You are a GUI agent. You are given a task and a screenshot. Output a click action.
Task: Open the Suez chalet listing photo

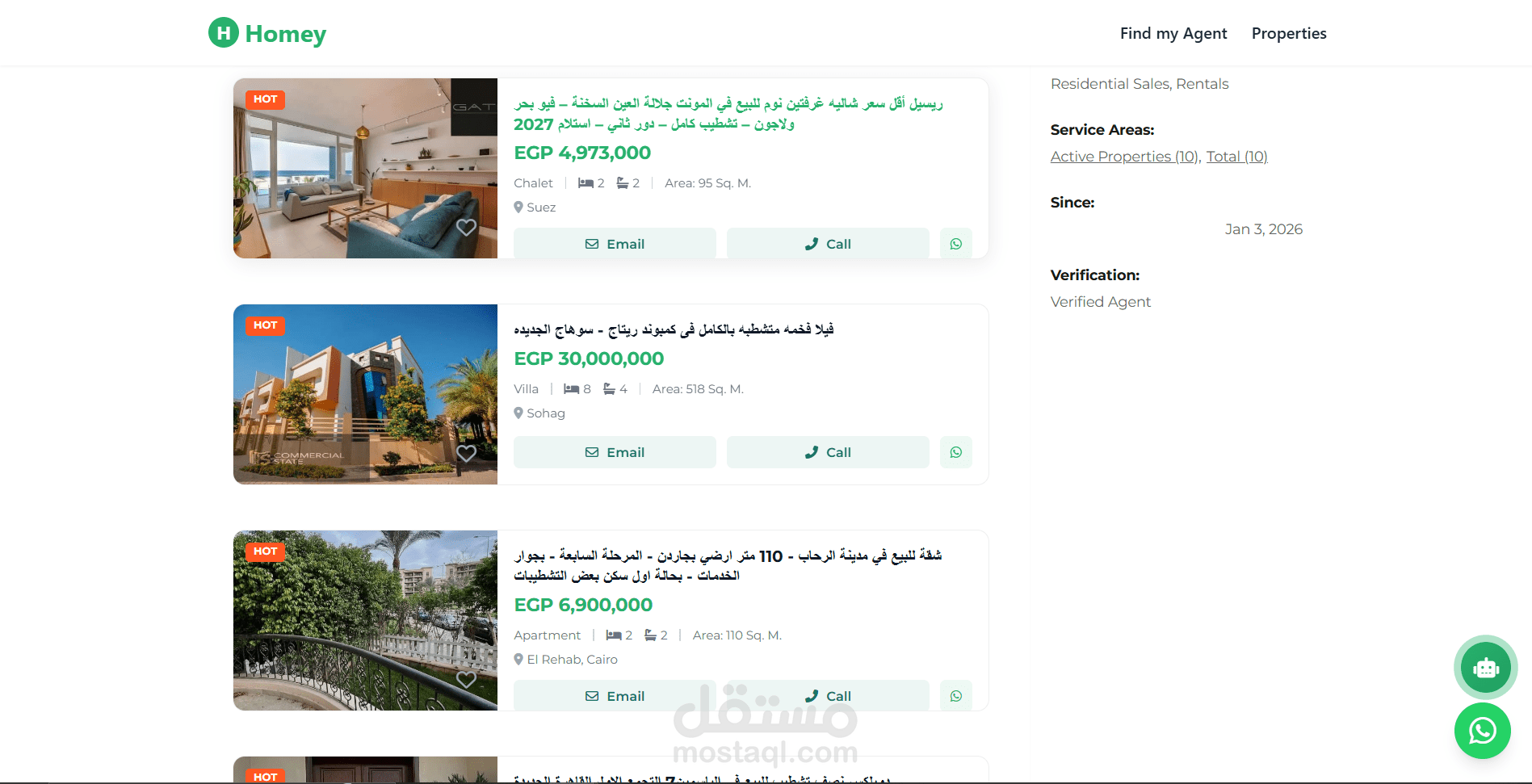tap(365, 168)
